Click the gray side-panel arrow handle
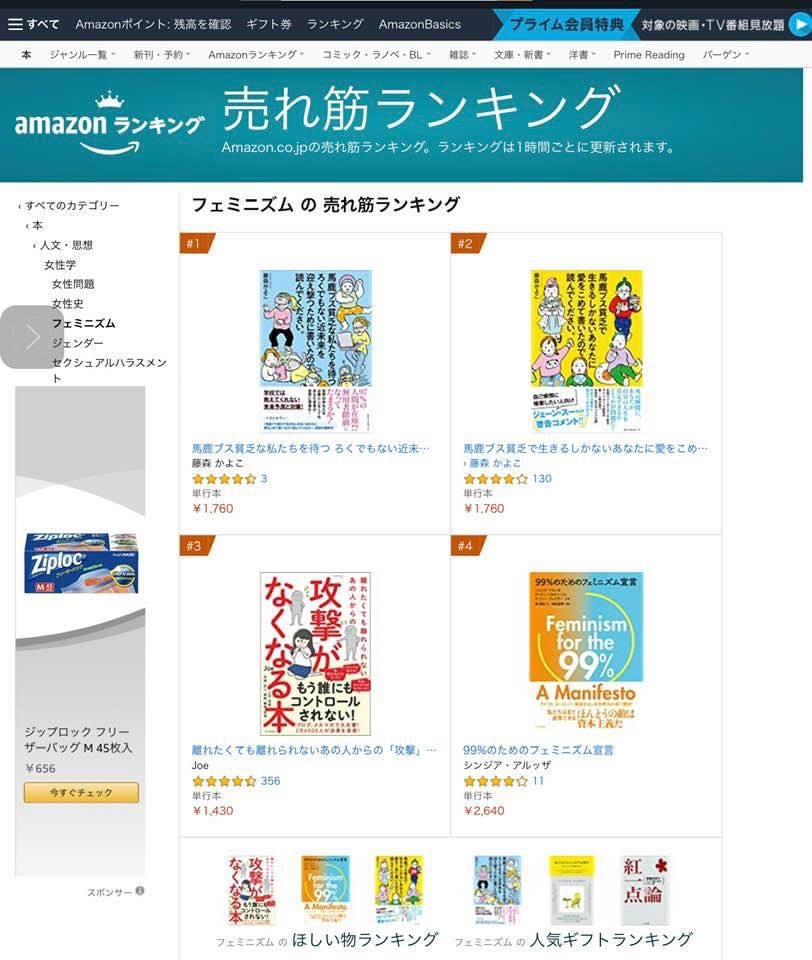812x960 pixels. pyautogui.click(x=32, y=337)
